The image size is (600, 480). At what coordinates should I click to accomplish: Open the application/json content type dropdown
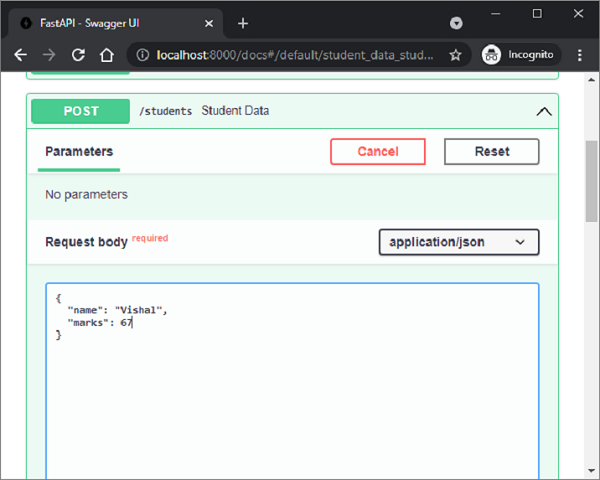(459, 242)
